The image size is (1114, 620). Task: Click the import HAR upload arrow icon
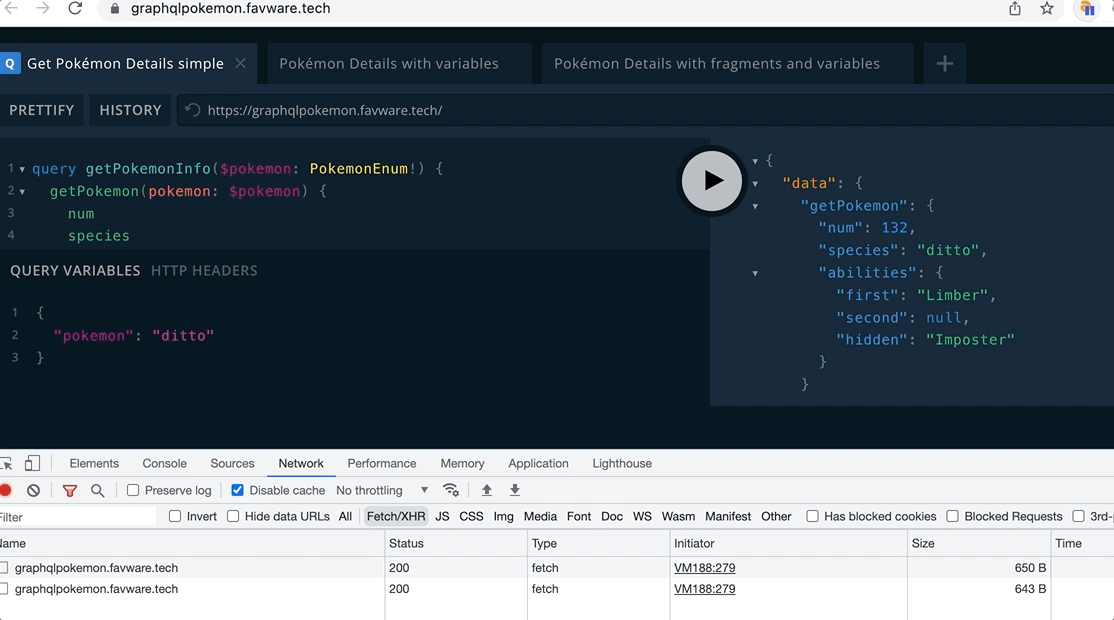coord(487,490)
